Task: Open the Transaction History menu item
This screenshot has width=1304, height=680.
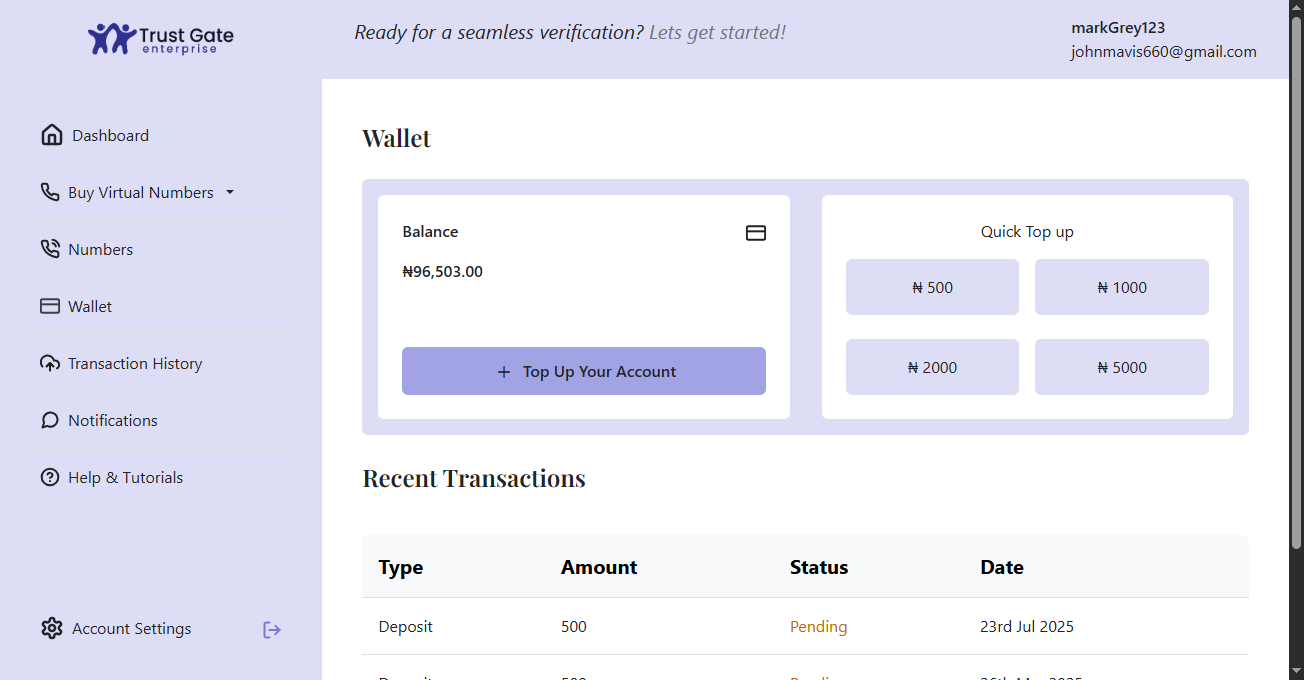Action: pyautogui.click(x=135, y=363)
